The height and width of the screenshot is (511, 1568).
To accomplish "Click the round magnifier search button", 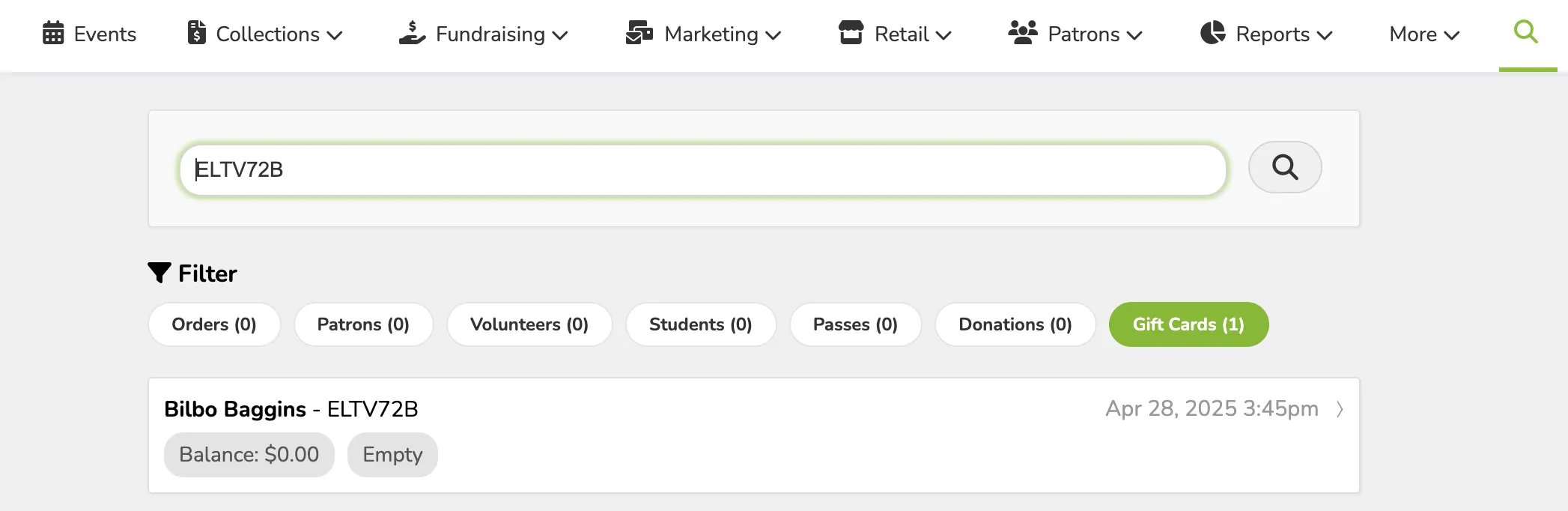I will 1285,167.
